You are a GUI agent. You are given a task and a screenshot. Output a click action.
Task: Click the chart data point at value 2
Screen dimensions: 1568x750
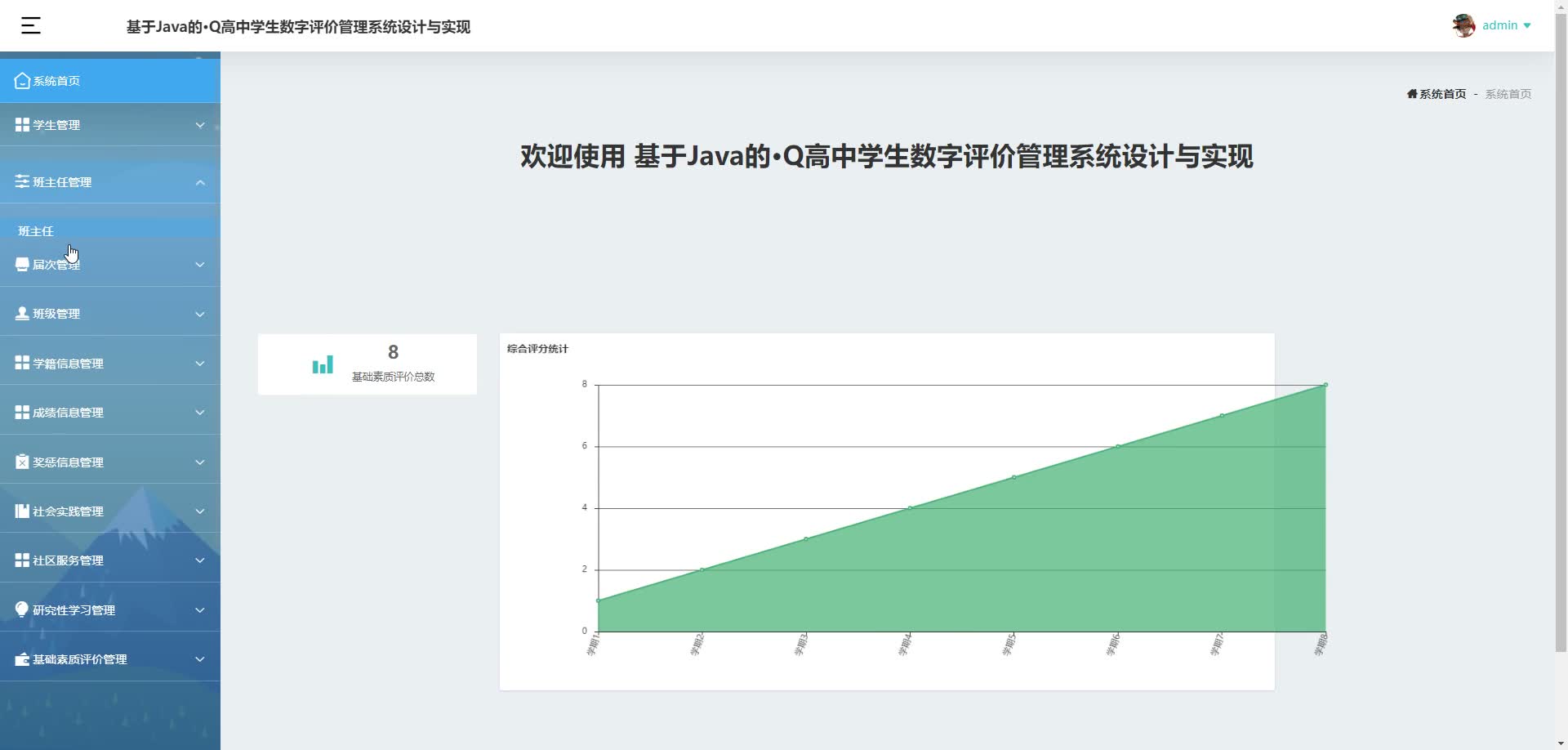[702, 569]
